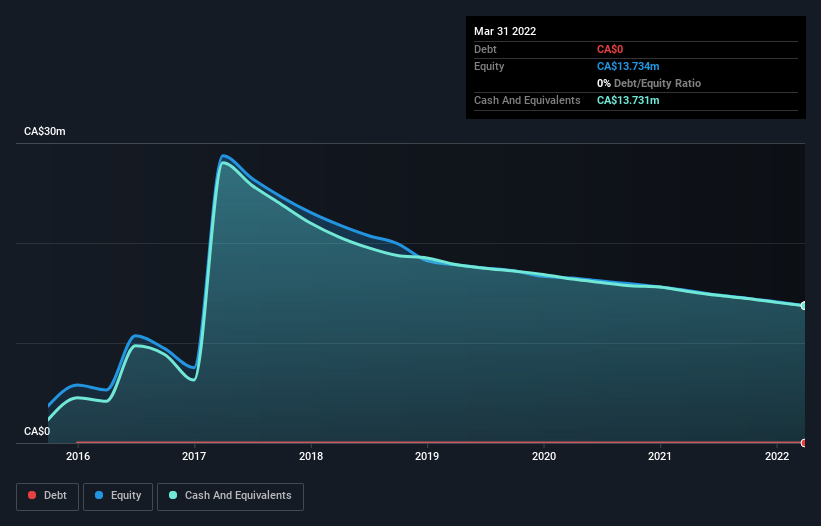Click the red Debt legend dot

[x=32, y=495]
